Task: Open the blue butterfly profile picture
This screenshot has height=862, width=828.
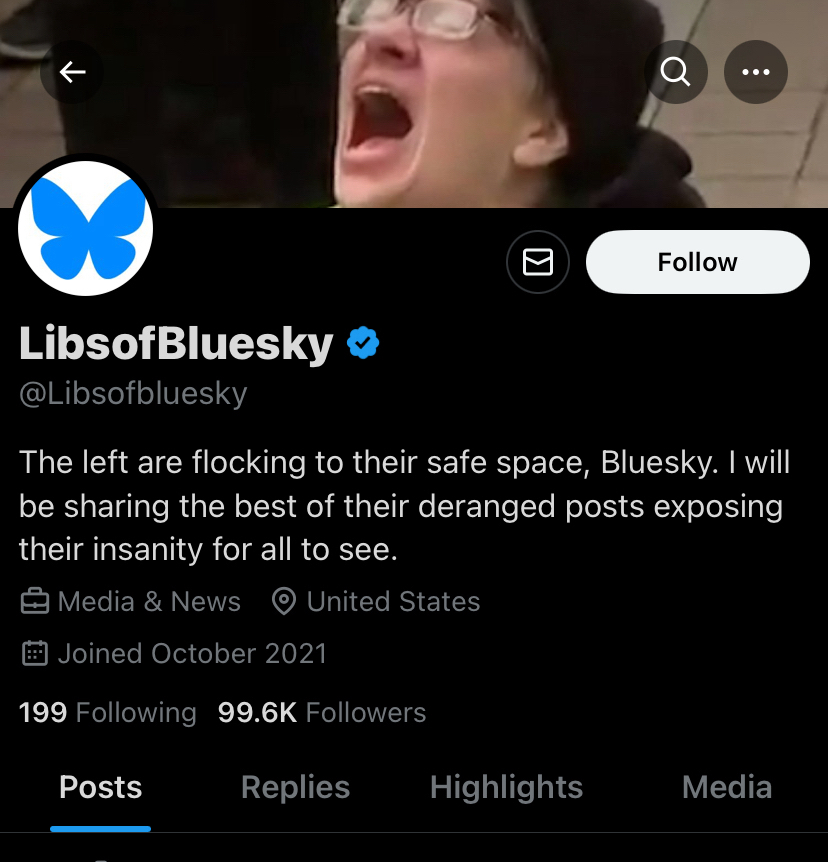Action: pyautogui.click(x=86, y=229)
